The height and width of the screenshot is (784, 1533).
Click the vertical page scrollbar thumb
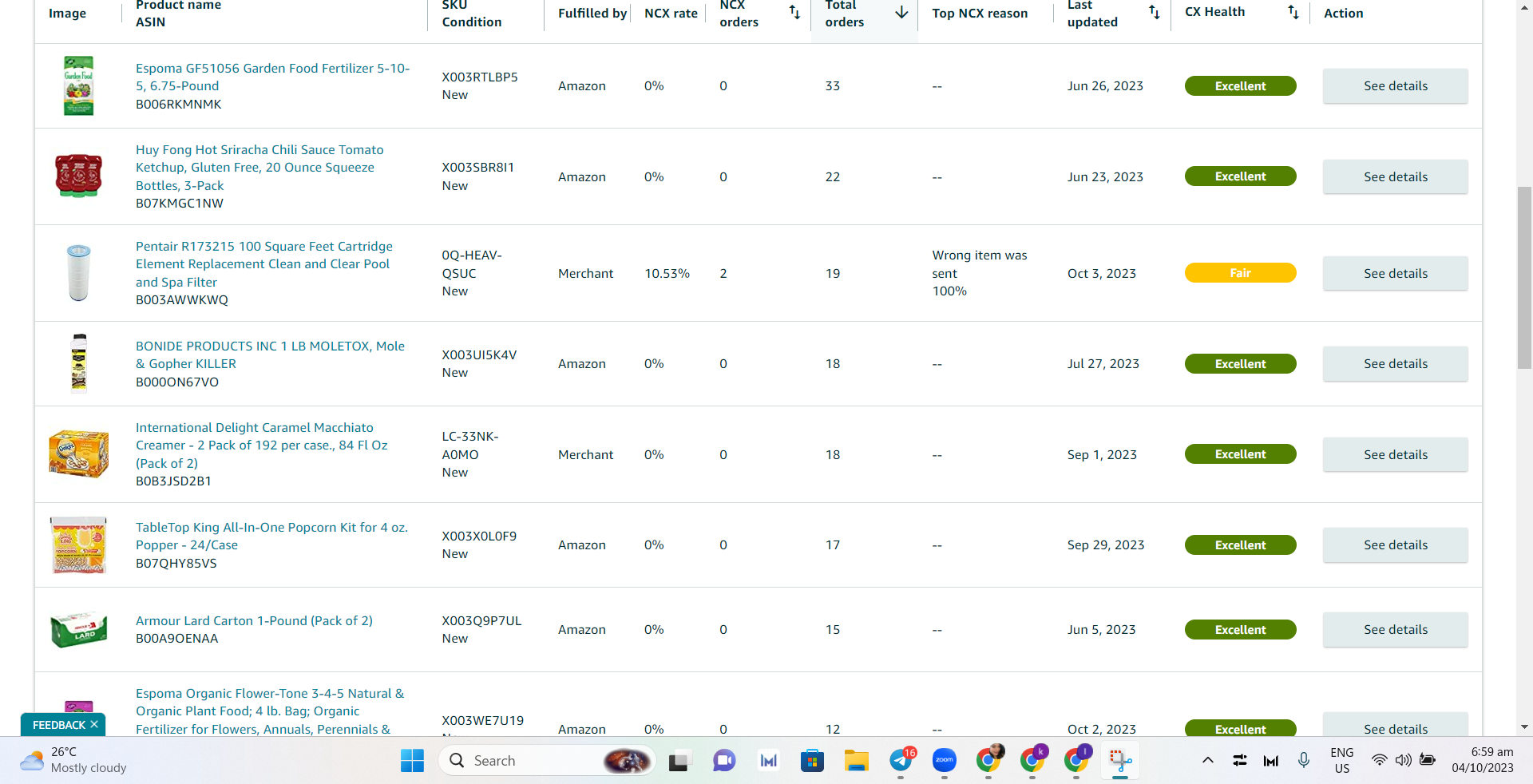[1524, 278]
